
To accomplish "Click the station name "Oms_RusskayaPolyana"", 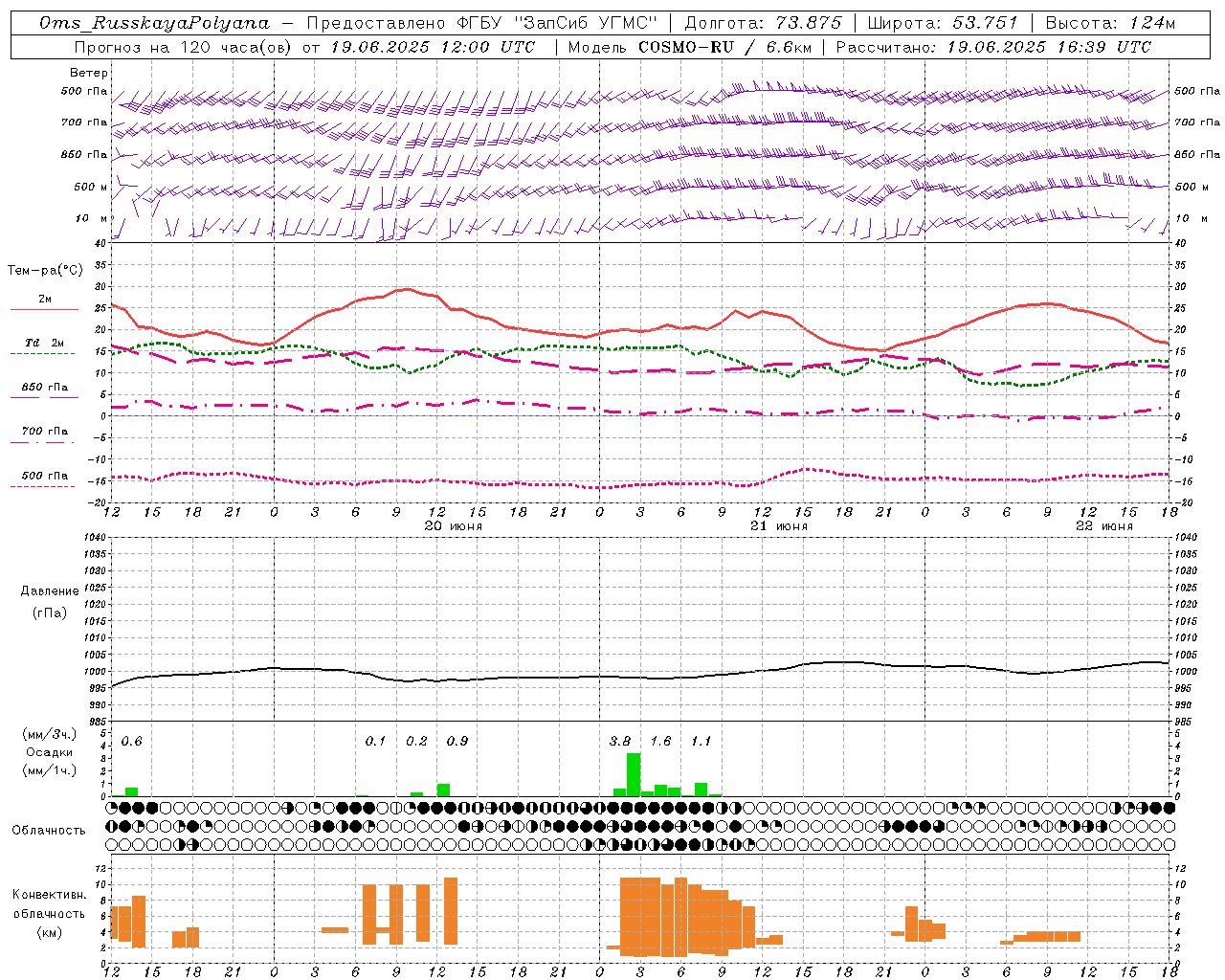I will pos(155,23).
